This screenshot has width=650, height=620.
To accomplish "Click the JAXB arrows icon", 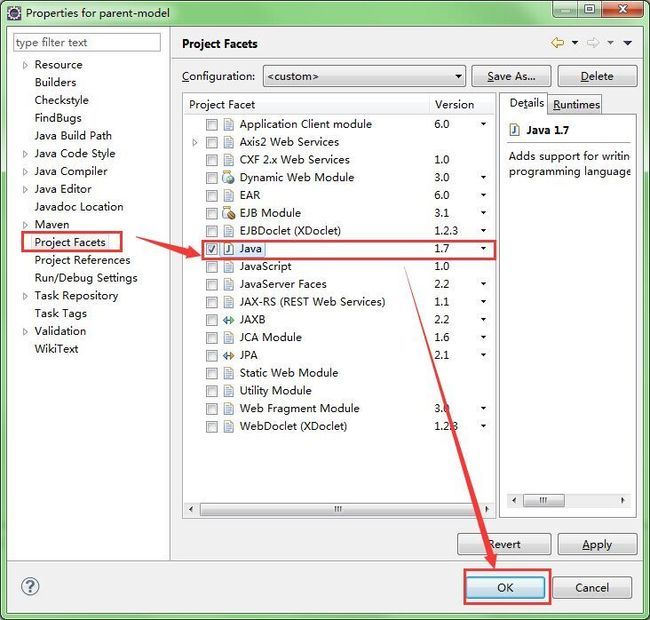I will point(228,320).
